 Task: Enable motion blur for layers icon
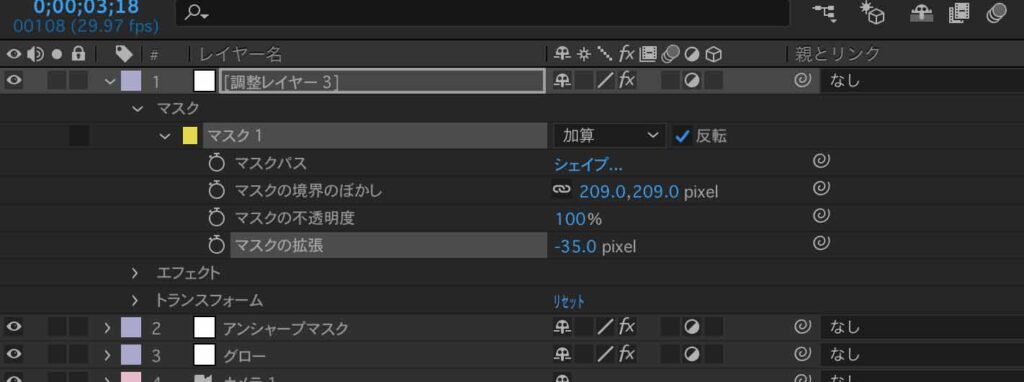click(x=996, y=12)
